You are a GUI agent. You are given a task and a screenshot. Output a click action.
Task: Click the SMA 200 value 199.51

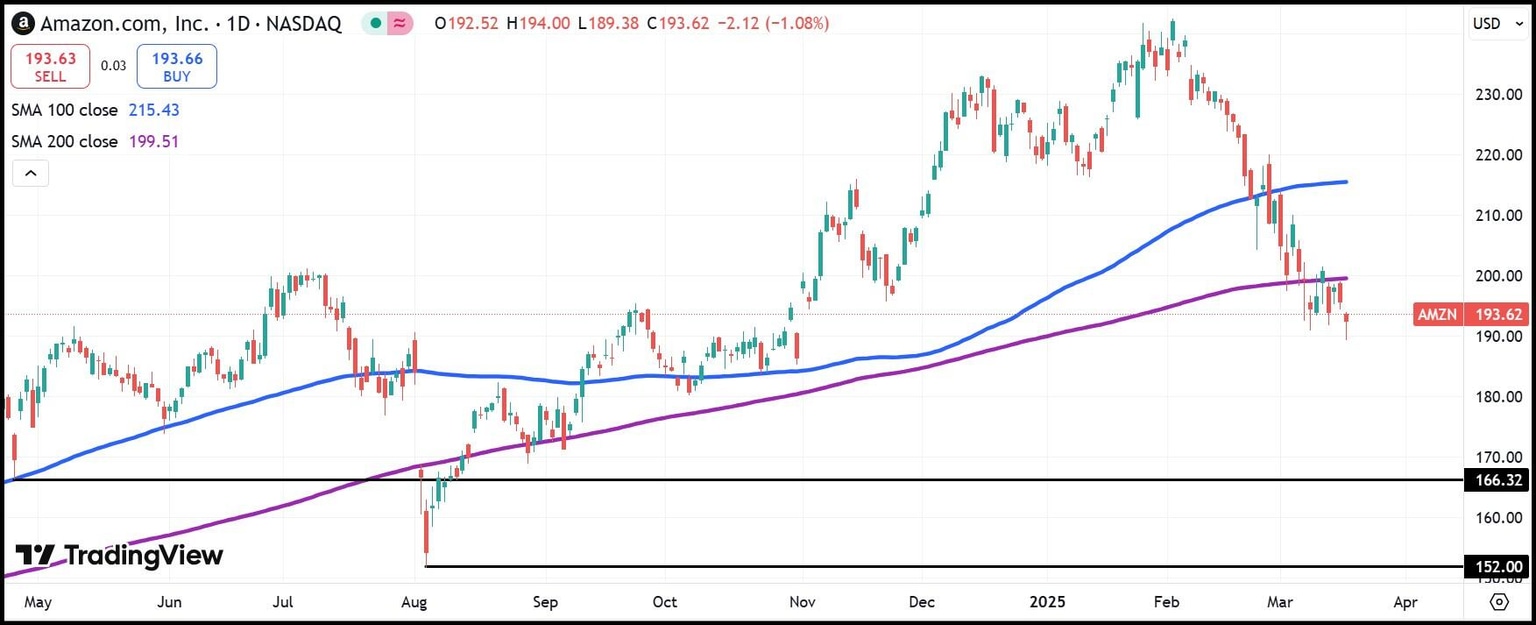click(154, 142)
